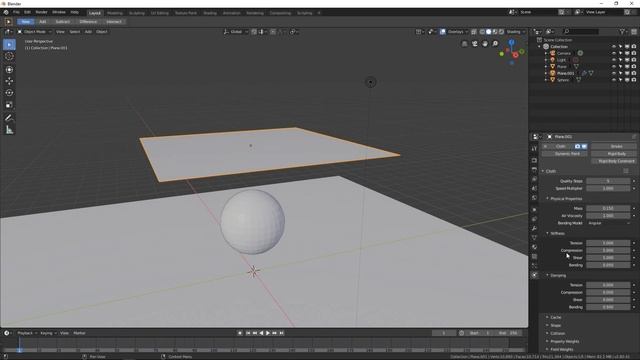Screen dimensions: 640x360
Task: Click the Rigid Body Constraint button
Action: pos(614,161)
